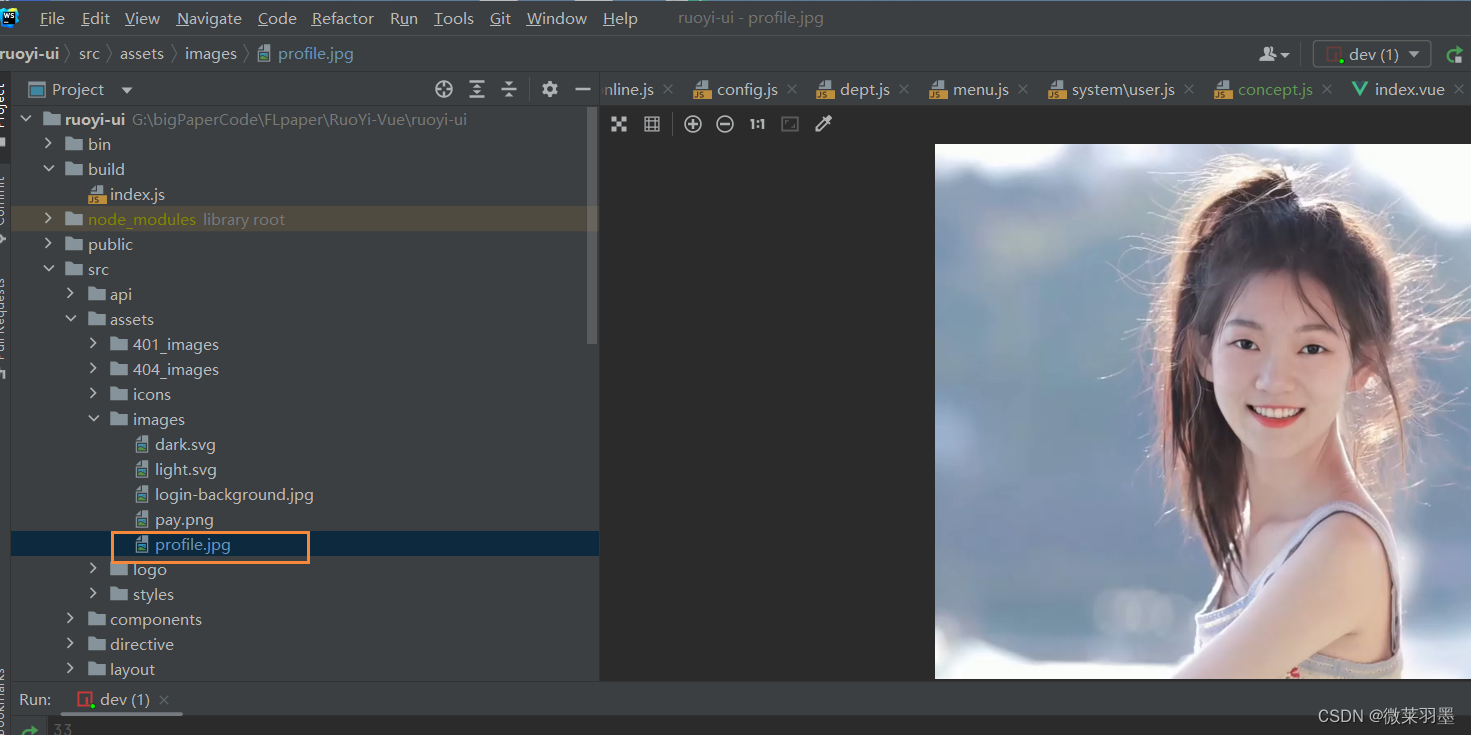Viewport: 1471px width, 735px height.
Task: Select index.js file in build folder
Action: (126, 194)
